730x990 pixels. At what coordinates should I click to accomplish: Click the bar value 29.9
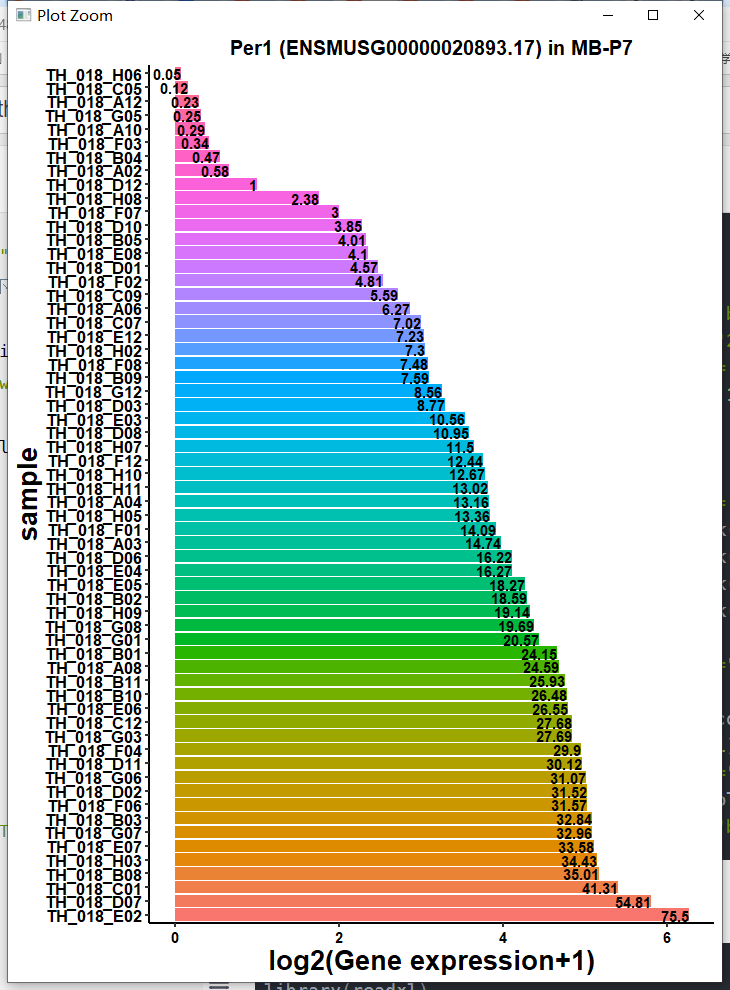(x=567, y=751)
